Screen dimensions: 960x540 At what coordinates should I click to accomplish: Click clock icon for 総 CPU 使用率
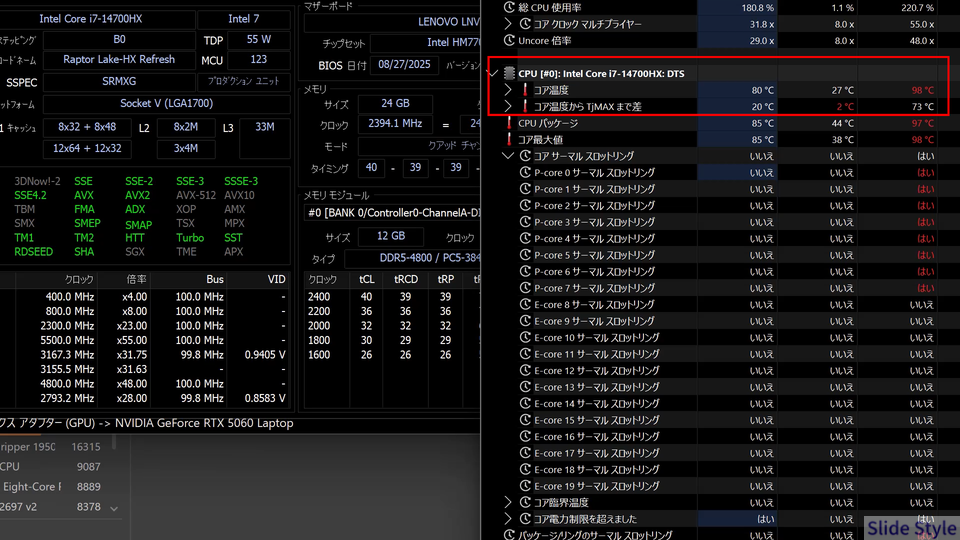coord(509,8)
